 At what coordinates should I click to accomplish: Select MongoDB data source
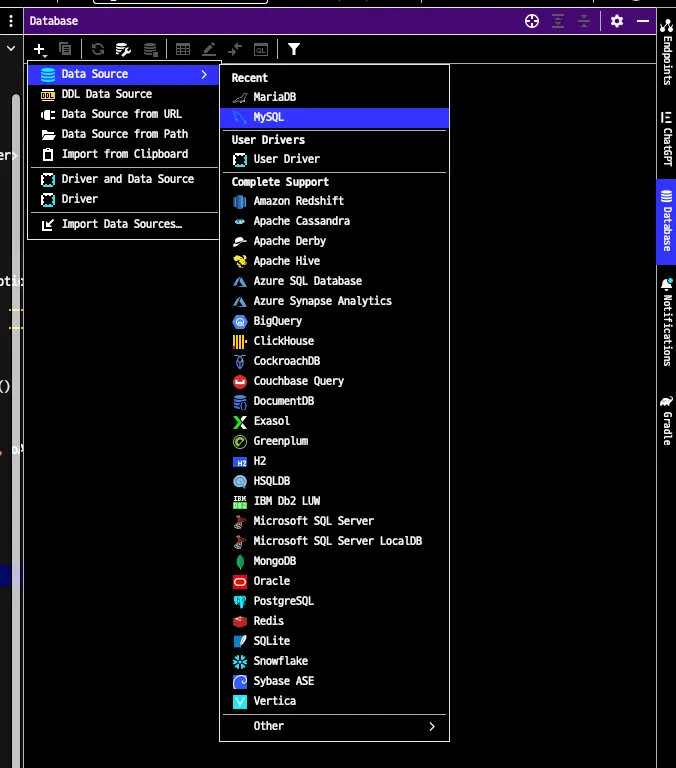(334, 561)
